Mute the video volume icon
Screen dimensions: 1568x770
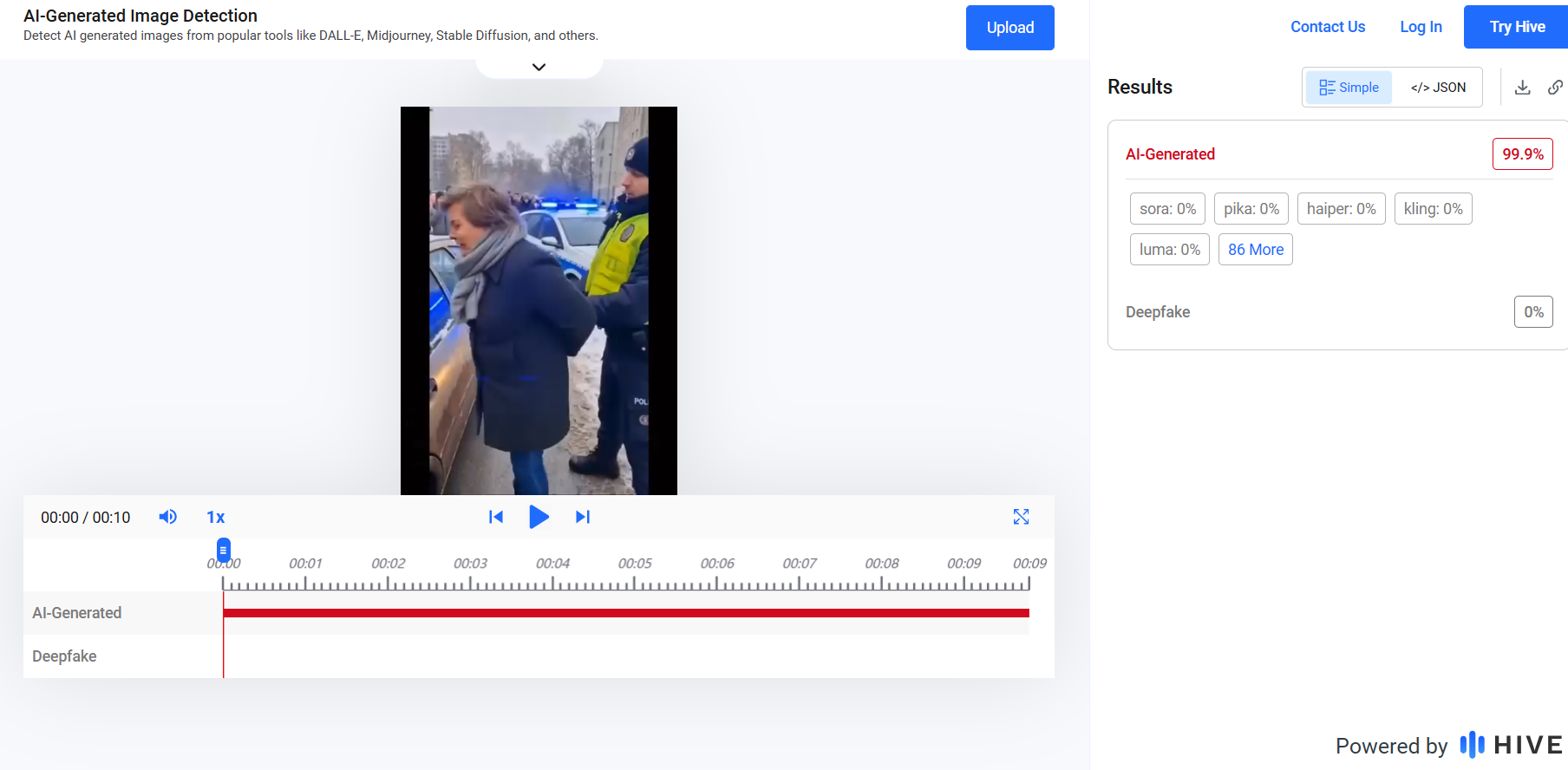pos(168,517)
